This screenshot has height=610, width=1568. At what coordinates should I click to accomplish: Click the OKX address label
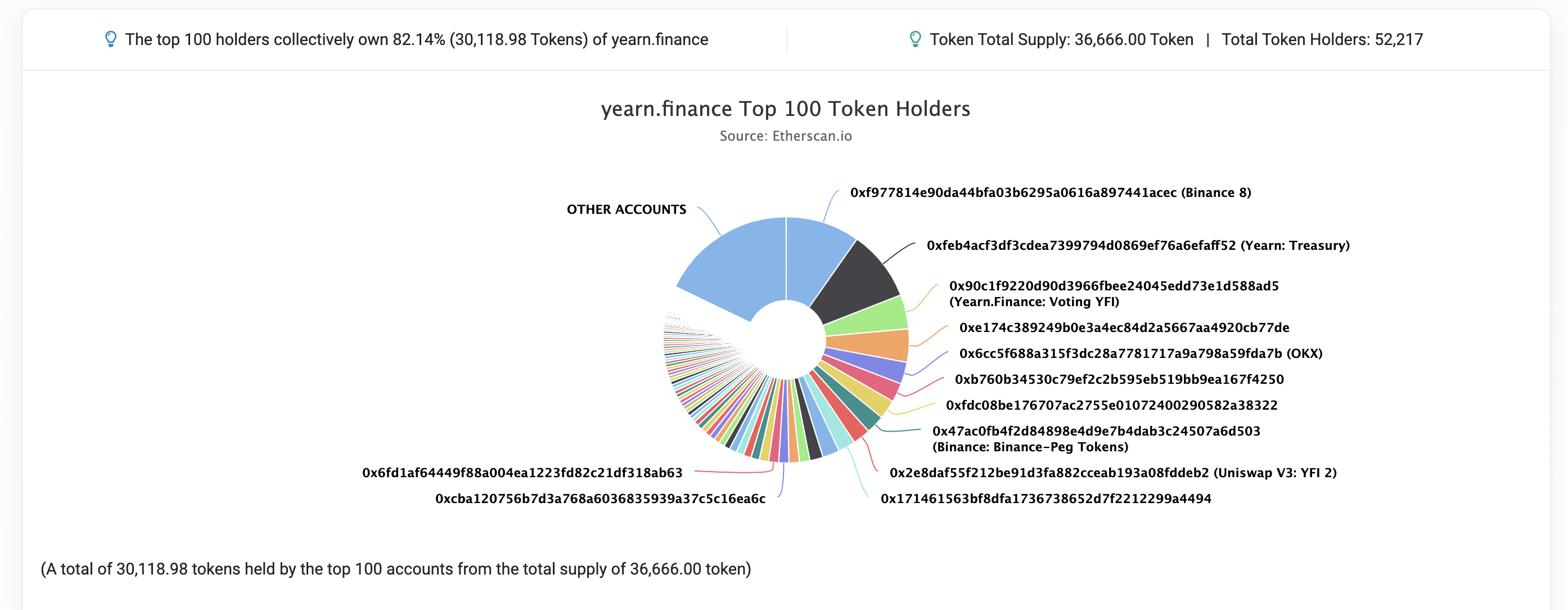pos(1140,354)
